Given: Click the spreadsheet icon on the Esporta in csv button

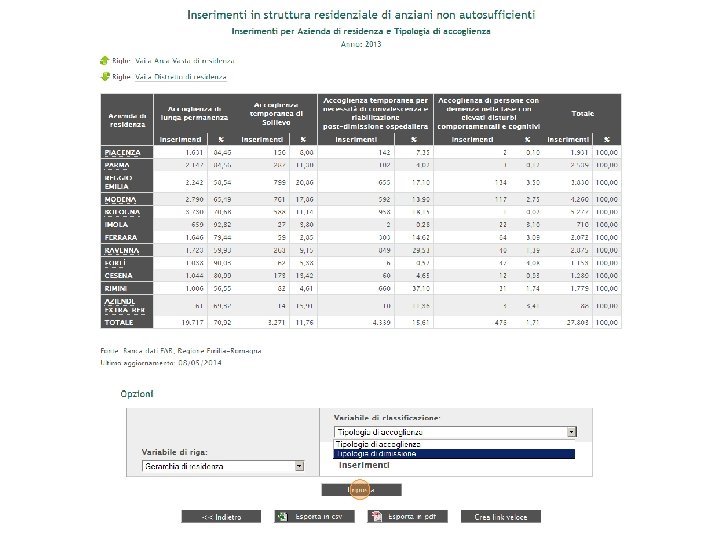Looking at the screenshot, I should click(281, 517).
